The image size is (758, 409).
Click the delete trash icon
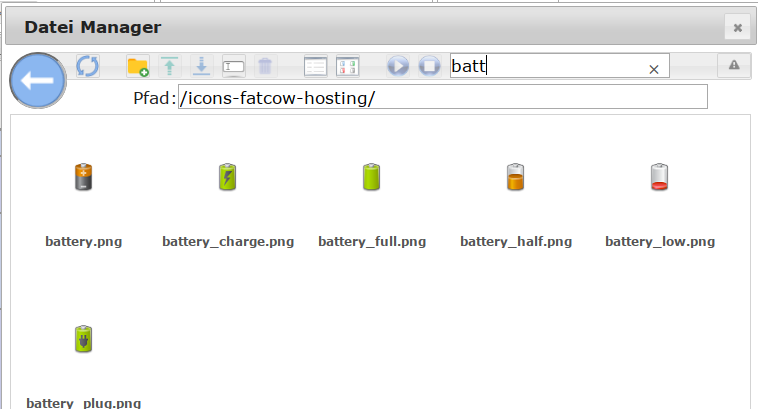[264, 67]
